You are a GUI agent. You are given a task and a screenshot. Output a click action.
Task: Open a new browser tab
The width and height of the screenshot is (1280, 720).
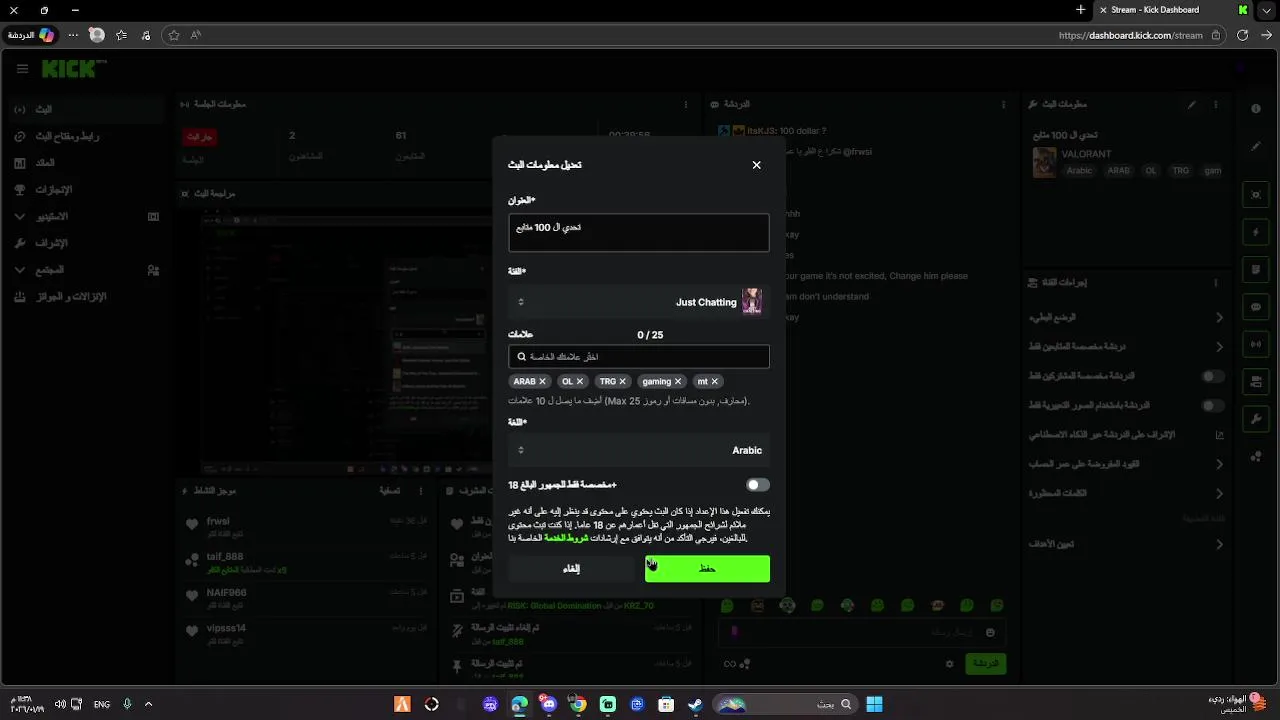1080,10
